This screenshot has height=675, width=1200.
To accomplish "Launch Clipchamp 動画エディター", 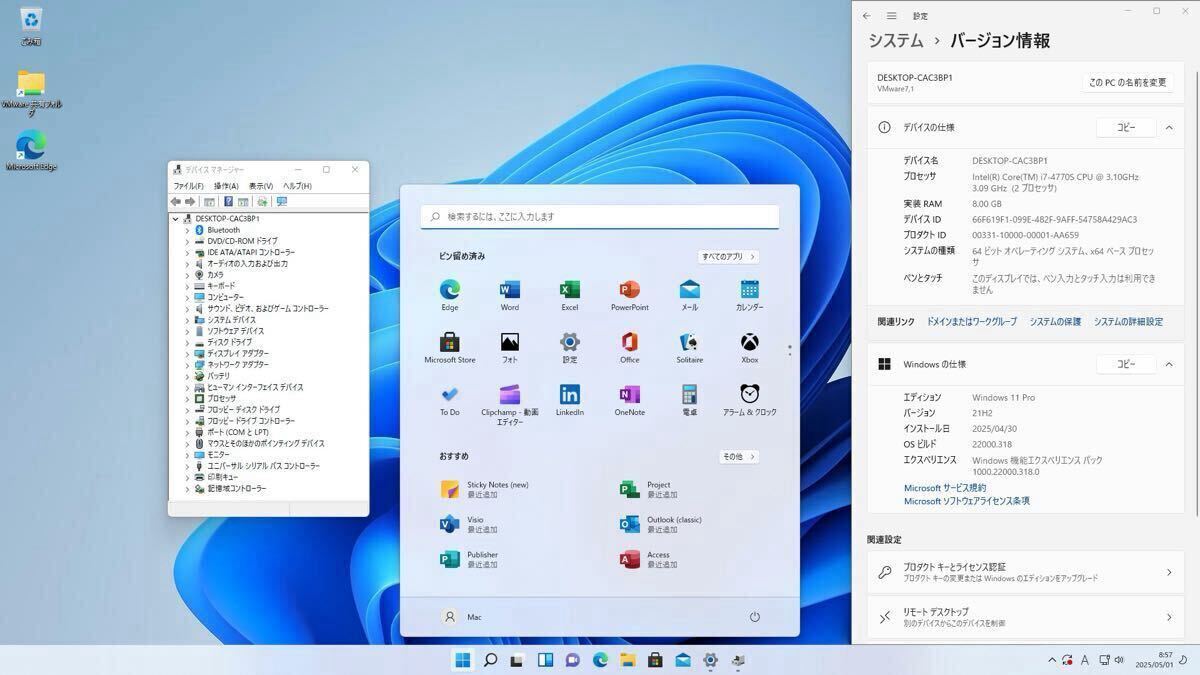I will [510, 404].
